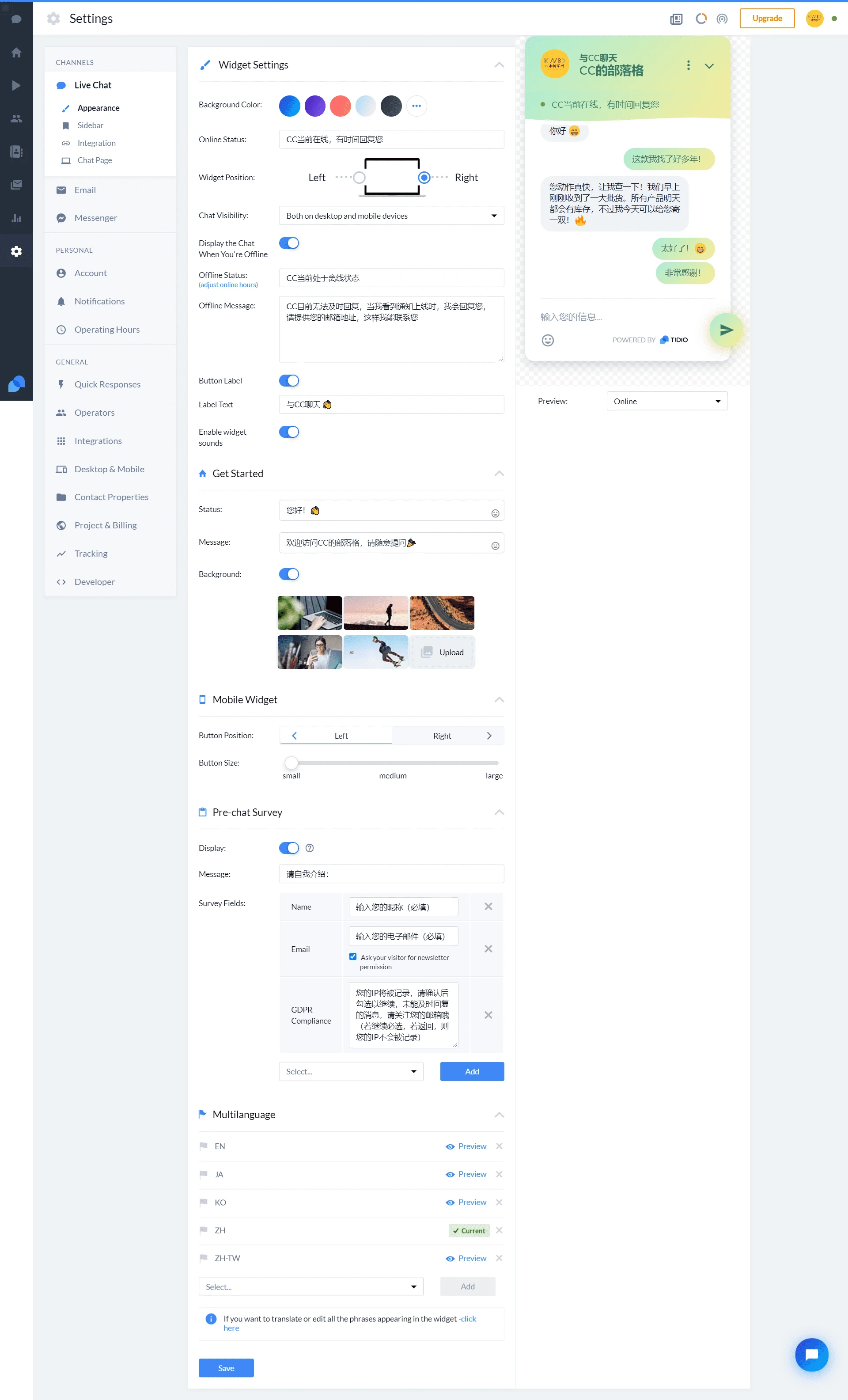This screenshot has width=848, height=1400.
Task: Click the adjust online hours link
Action: (228, 285)
